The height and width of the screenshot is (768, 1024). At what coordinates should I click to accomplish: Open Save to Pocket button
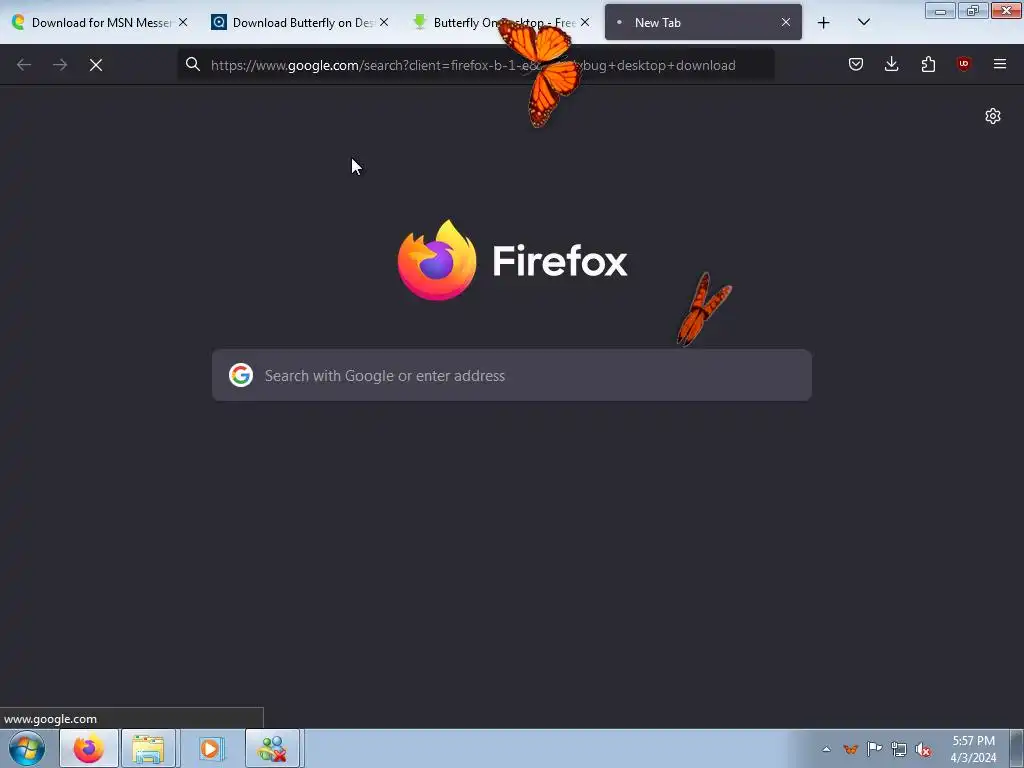[856, 64]
